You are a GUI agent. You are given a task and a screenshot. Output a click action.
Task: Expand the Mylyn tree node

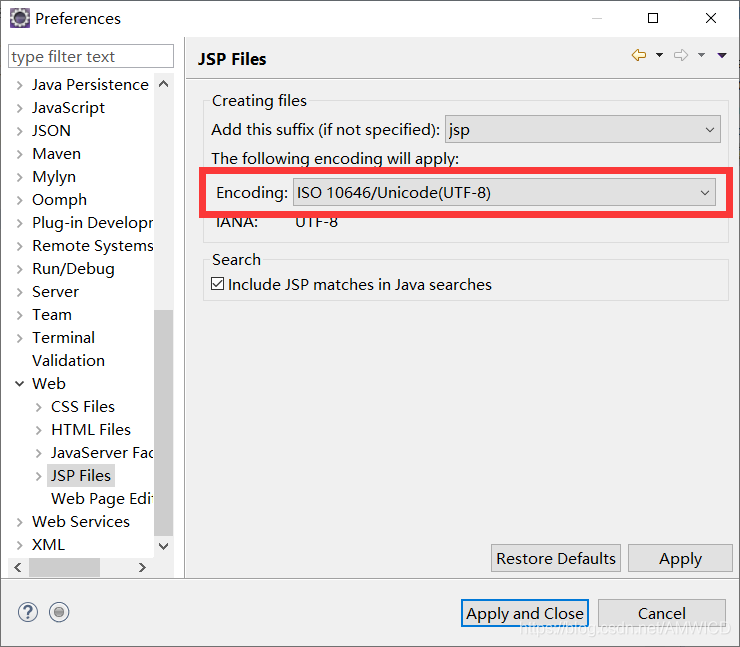19,177
